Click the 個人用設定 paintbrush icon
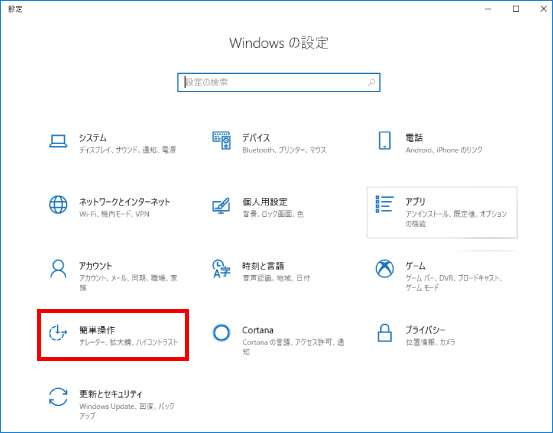The width and height of the screenshot is (553, 433). 221,206
